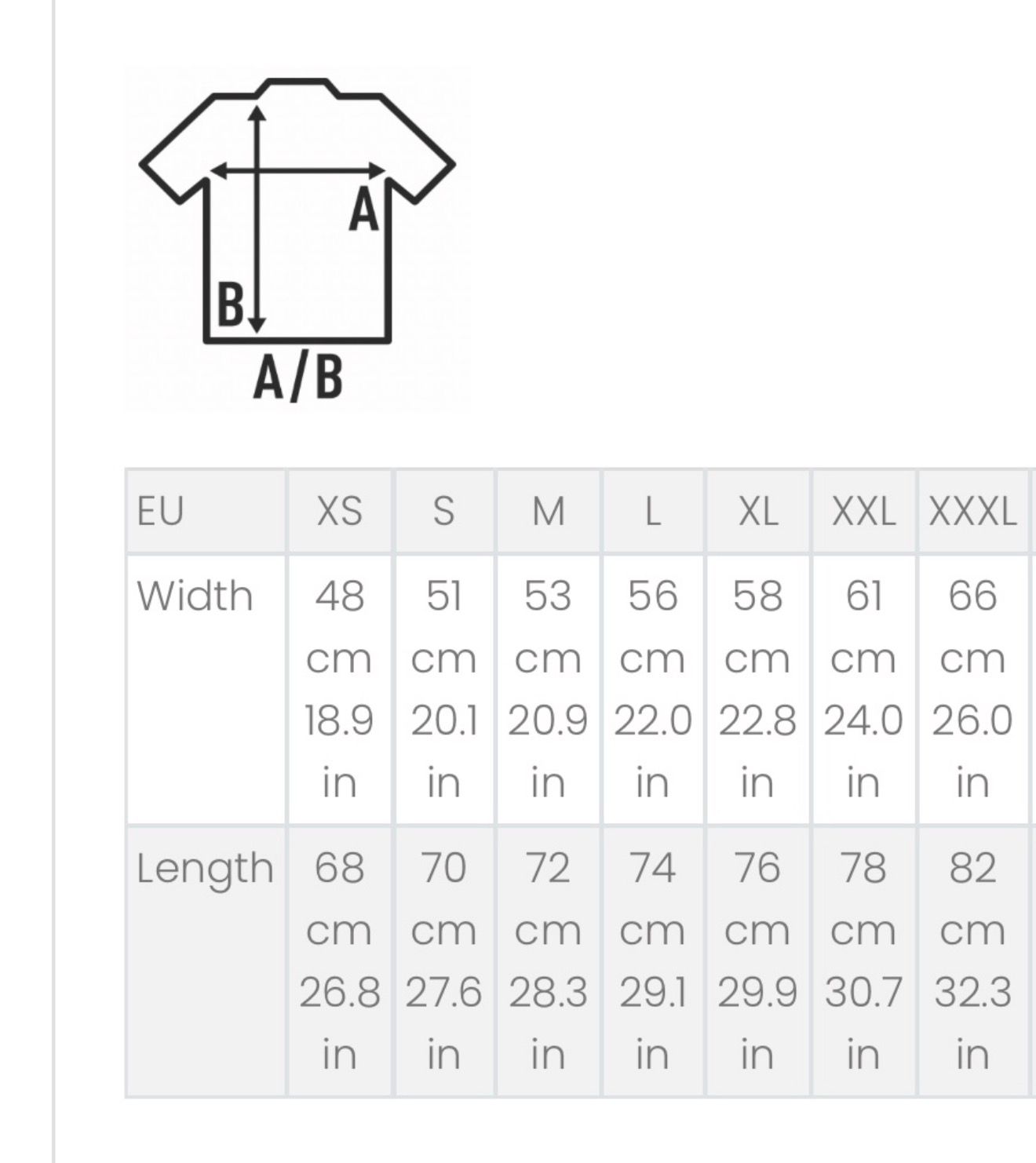Select the S size column header
The image size is (1036, 1163).
click(x=444, y=512)
